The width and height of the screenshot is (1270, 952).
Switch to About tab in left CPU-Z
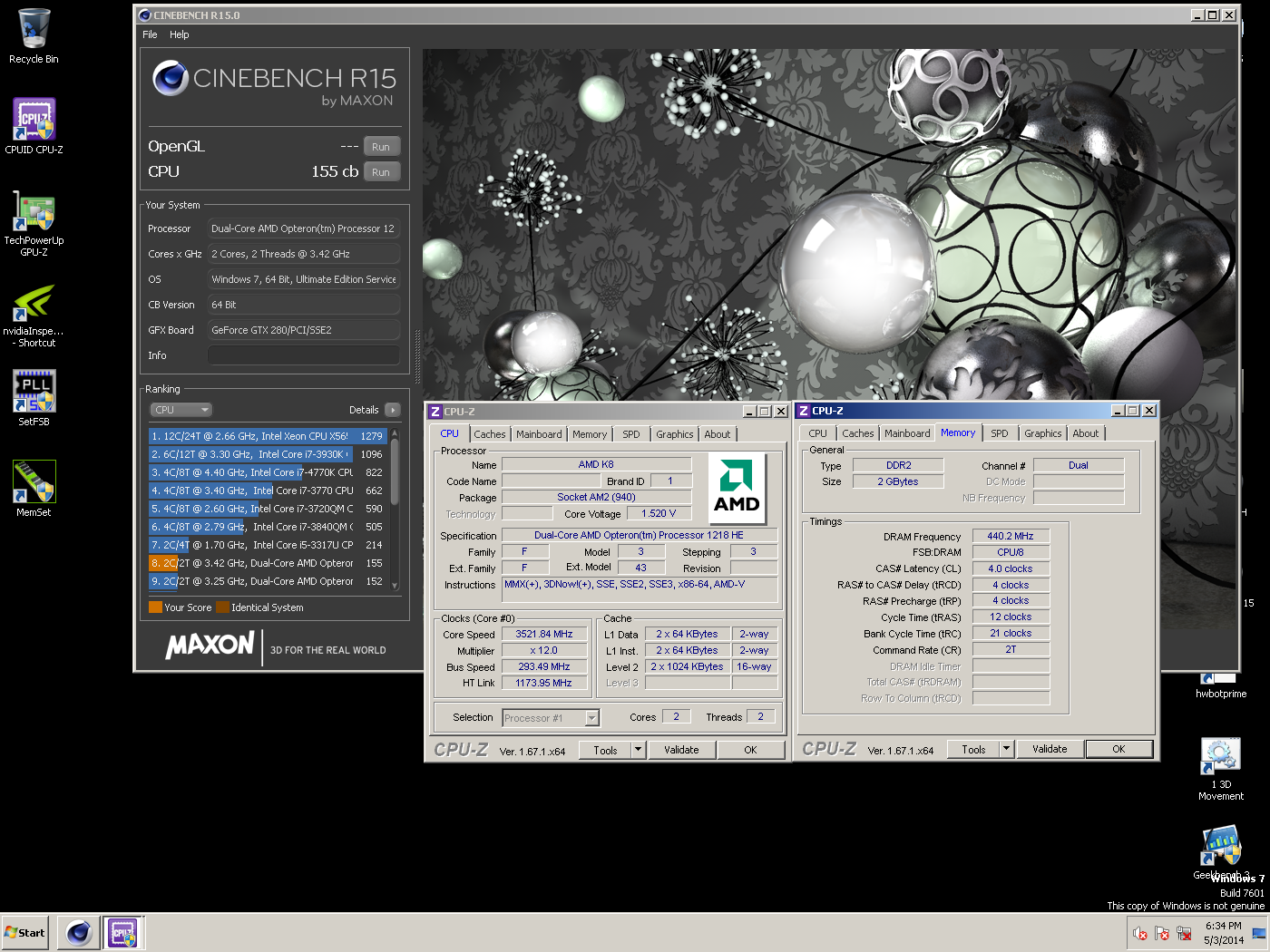[x=718, y=434]
